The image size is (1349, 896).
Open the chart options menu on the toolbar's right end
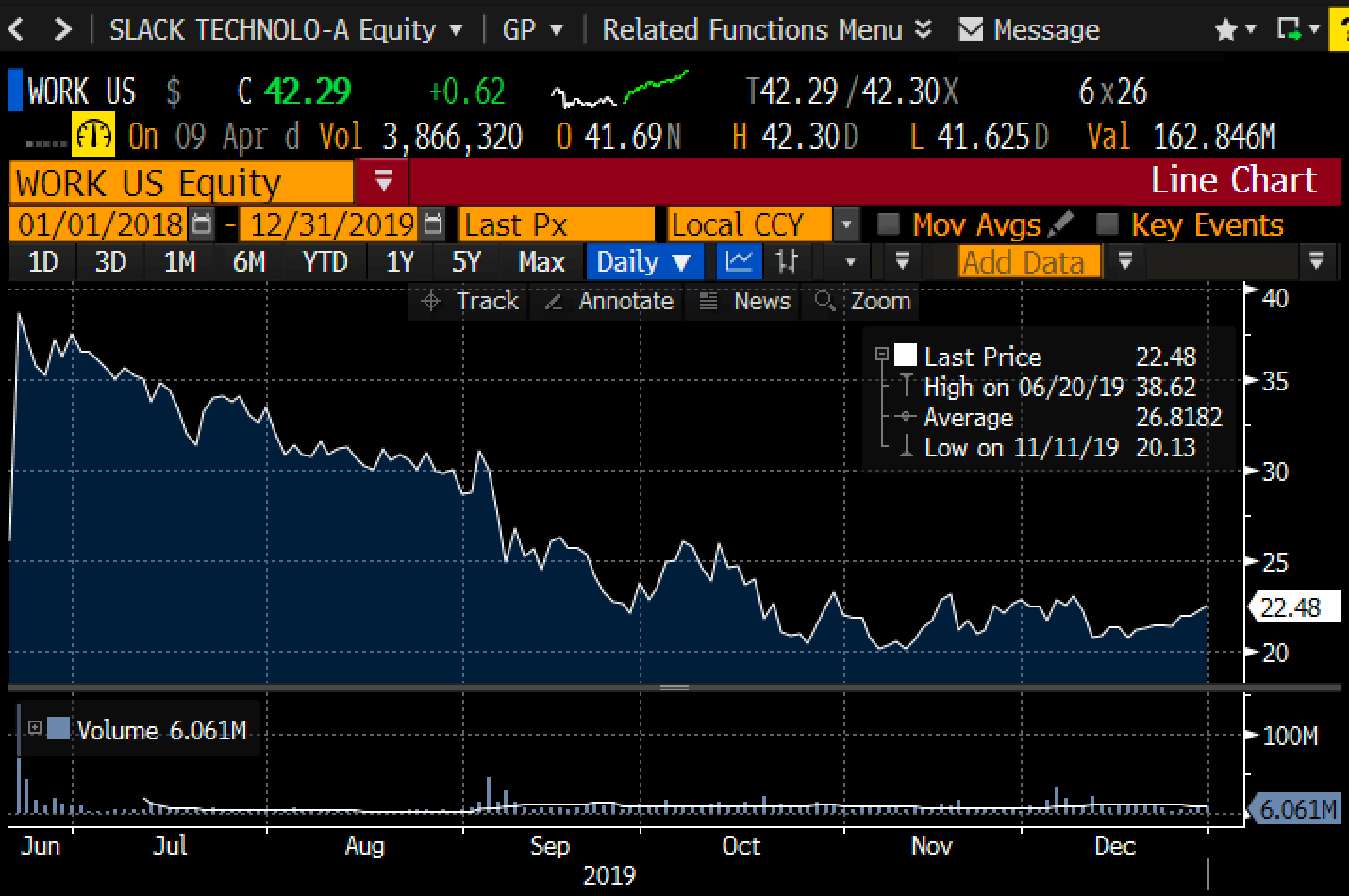point(1317,261)
